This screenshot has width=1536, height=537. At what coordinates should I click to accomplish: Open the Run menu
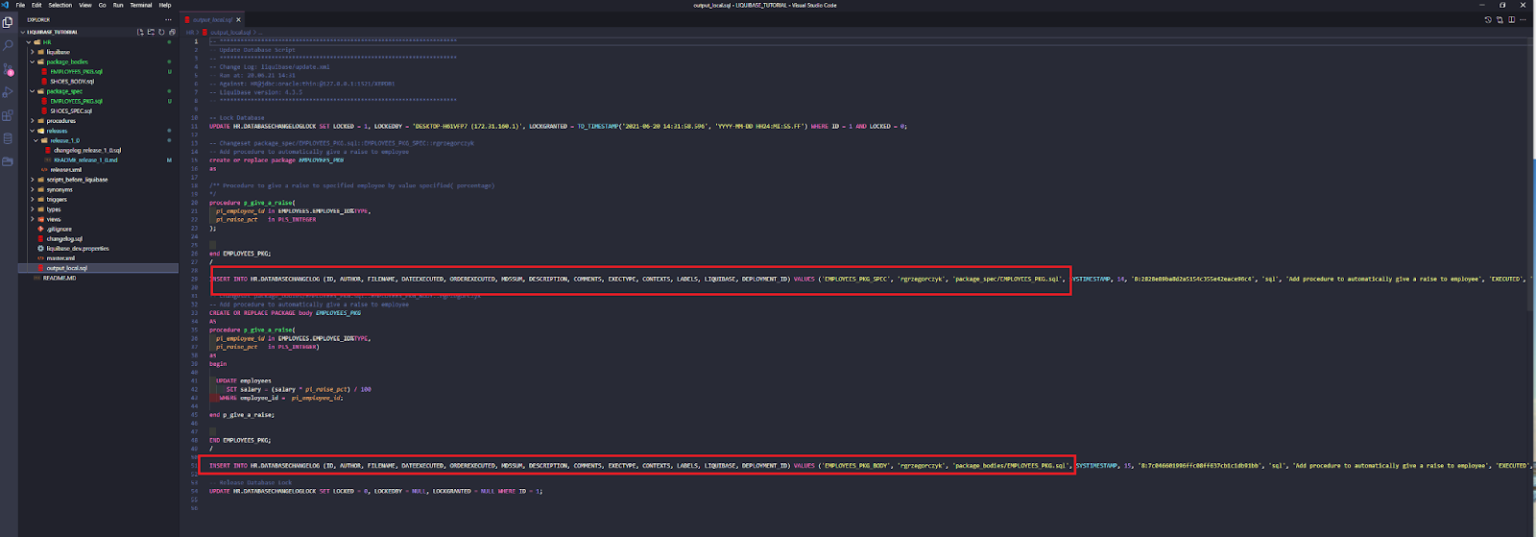click(118, 5)
